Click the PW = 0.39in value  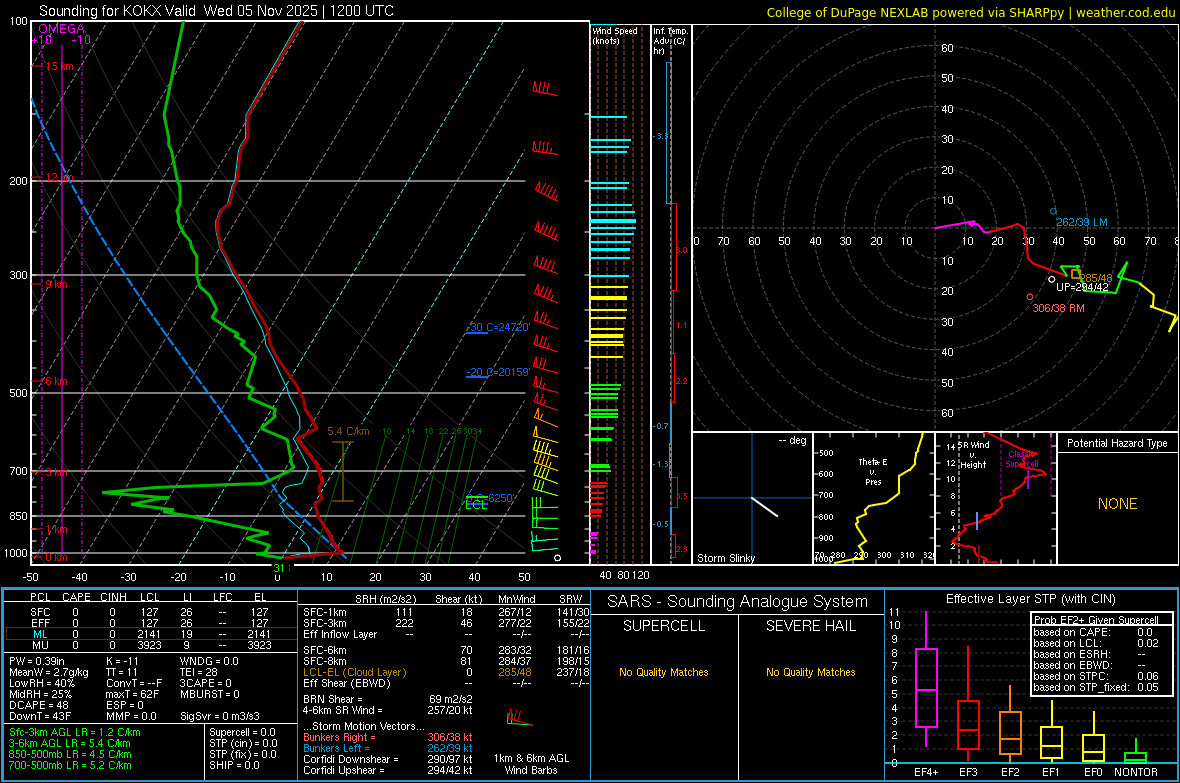point(37,661)
